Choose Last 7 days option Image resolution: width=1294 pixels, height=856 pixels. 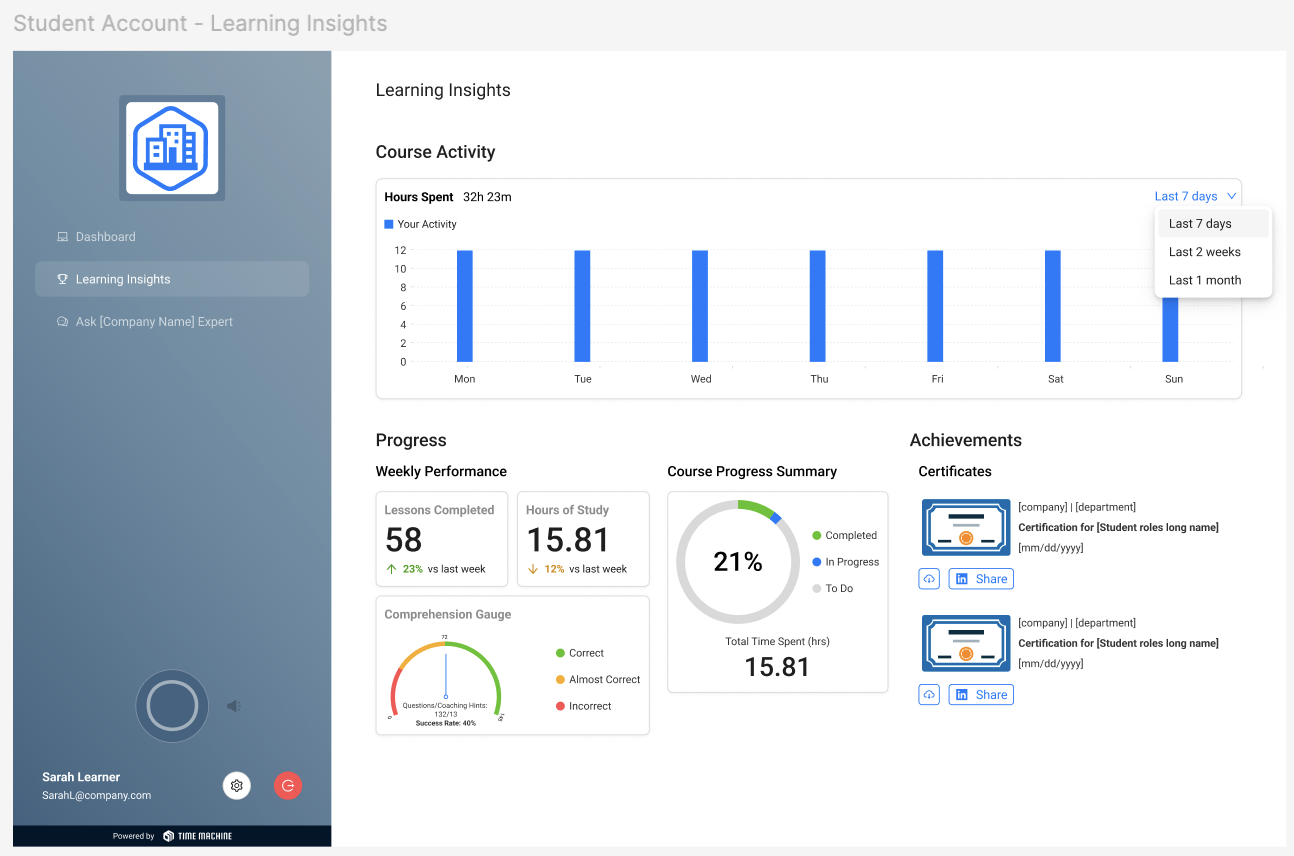tap(1213, 224)
